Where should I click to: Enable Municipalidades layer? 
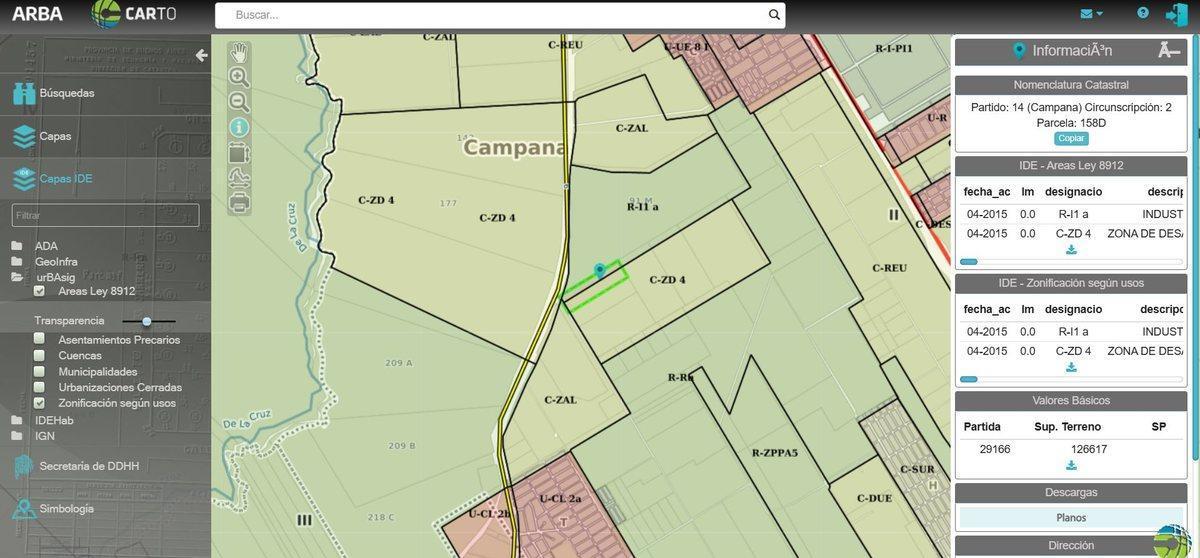[x=39, y=371]
